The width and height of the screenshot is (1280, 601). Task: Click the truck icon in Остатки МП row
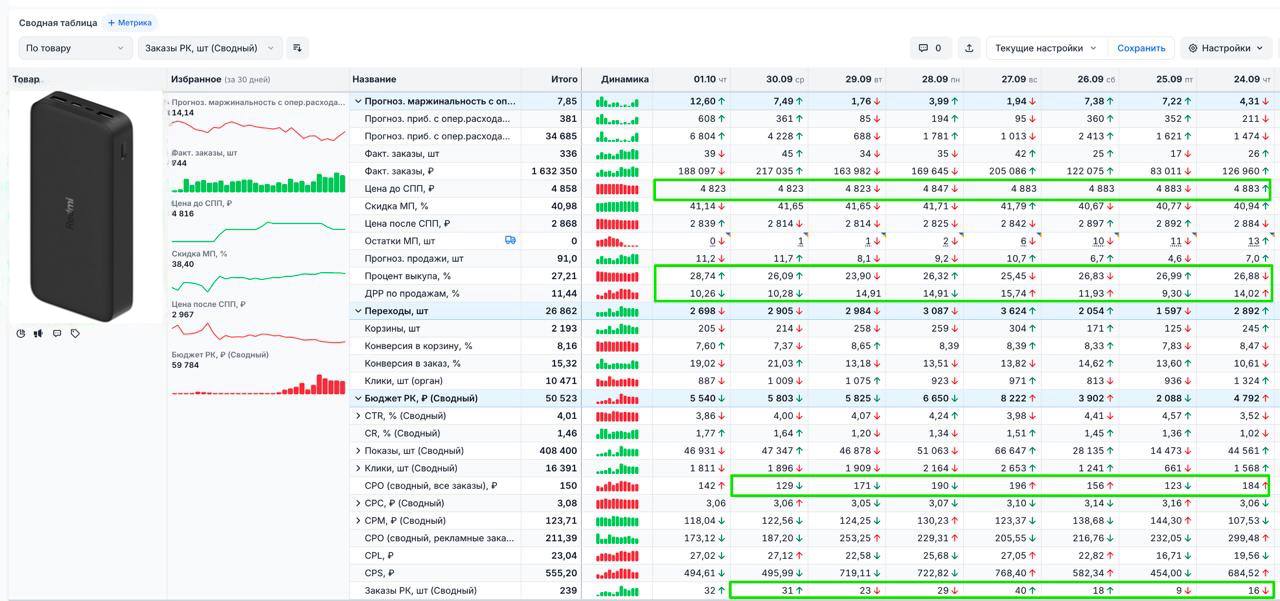[x=510, y=240]
